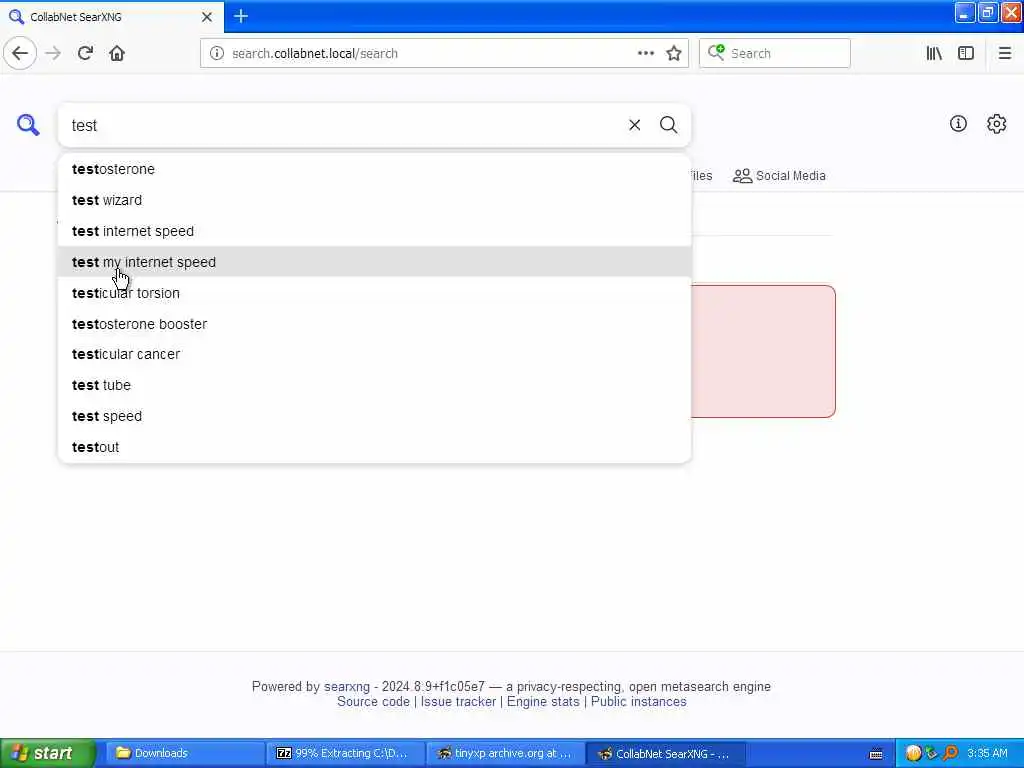Submit search with magnifier button
Image resolution: width=1024 pixels, height=768 pixels.
pyautogui.click(x=668, y=125)
